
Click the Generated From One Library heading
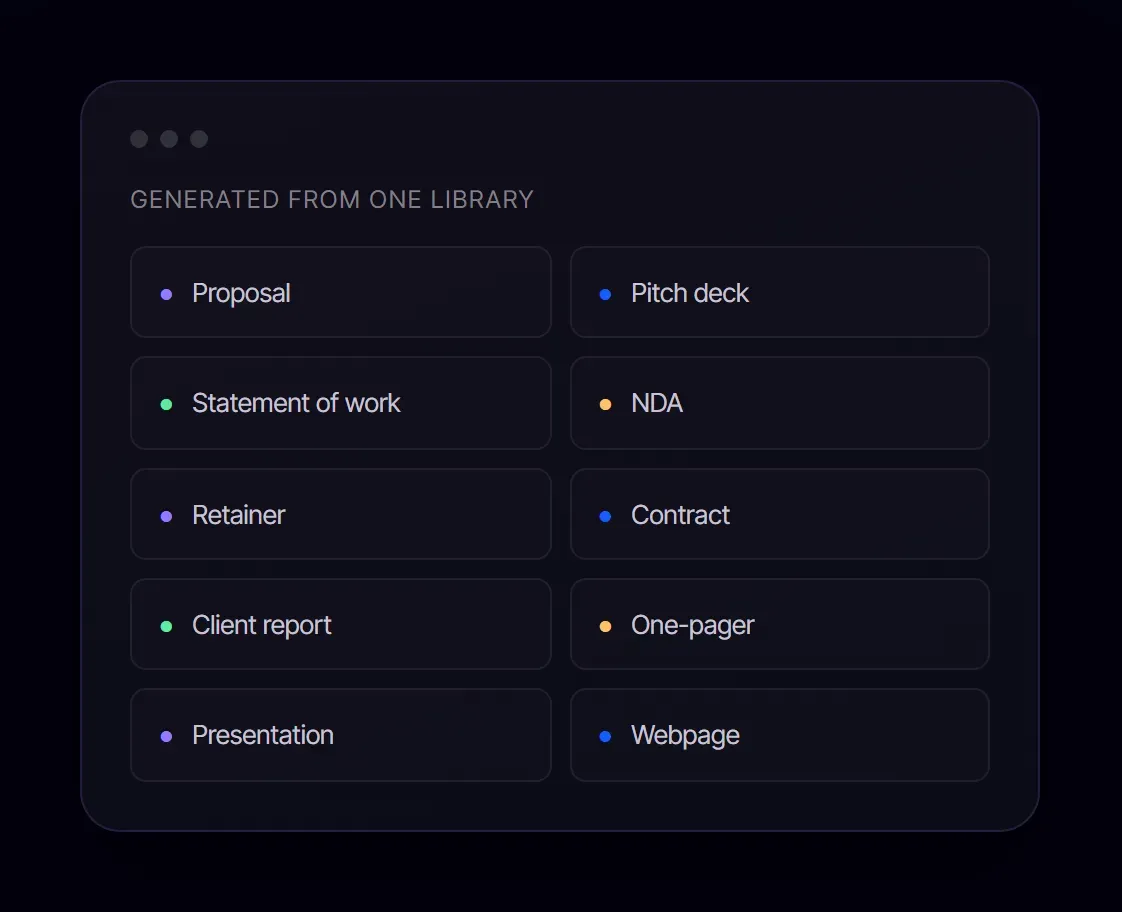[332, 200]
